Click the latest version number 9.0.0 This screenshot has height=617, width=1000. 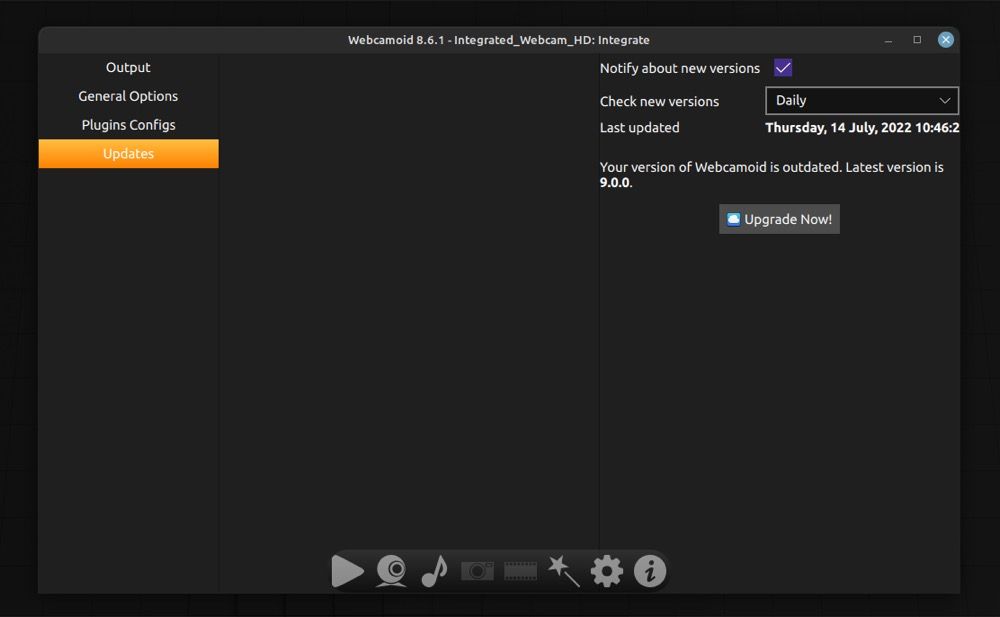tap(615, 182)
